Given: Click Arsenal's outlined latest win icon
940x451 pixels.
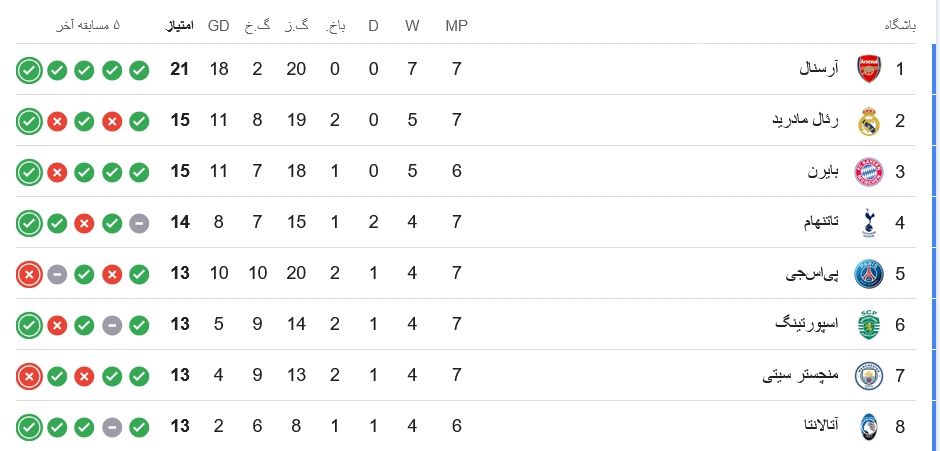Looking at the screenshot, I should (29, 70).
